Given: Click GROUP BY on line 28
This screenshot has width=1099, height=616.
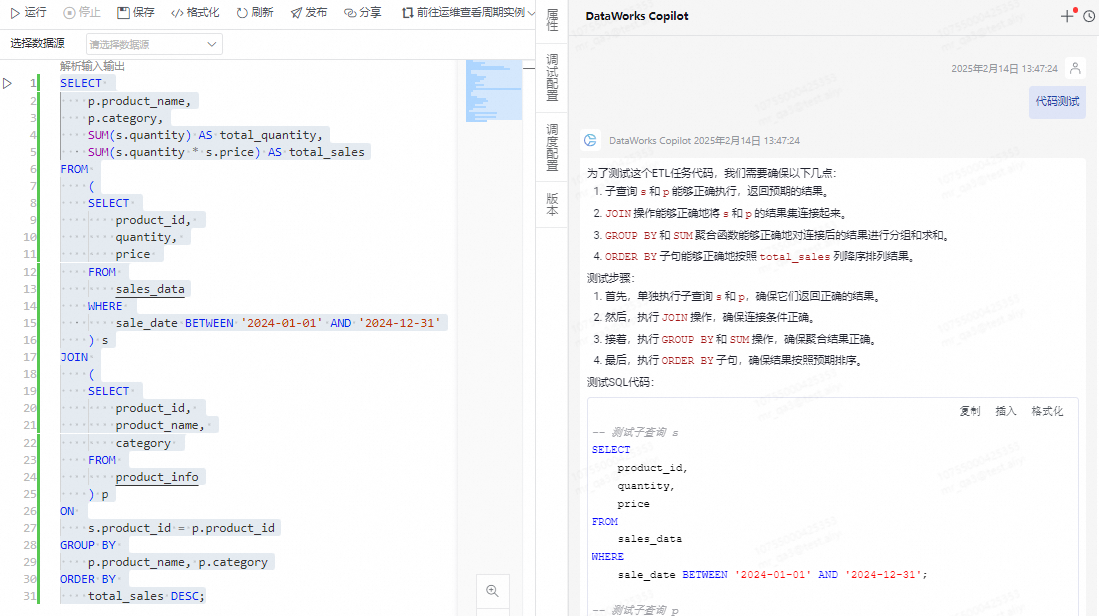Looking at the screenshot, I should (x=88, y=545).
